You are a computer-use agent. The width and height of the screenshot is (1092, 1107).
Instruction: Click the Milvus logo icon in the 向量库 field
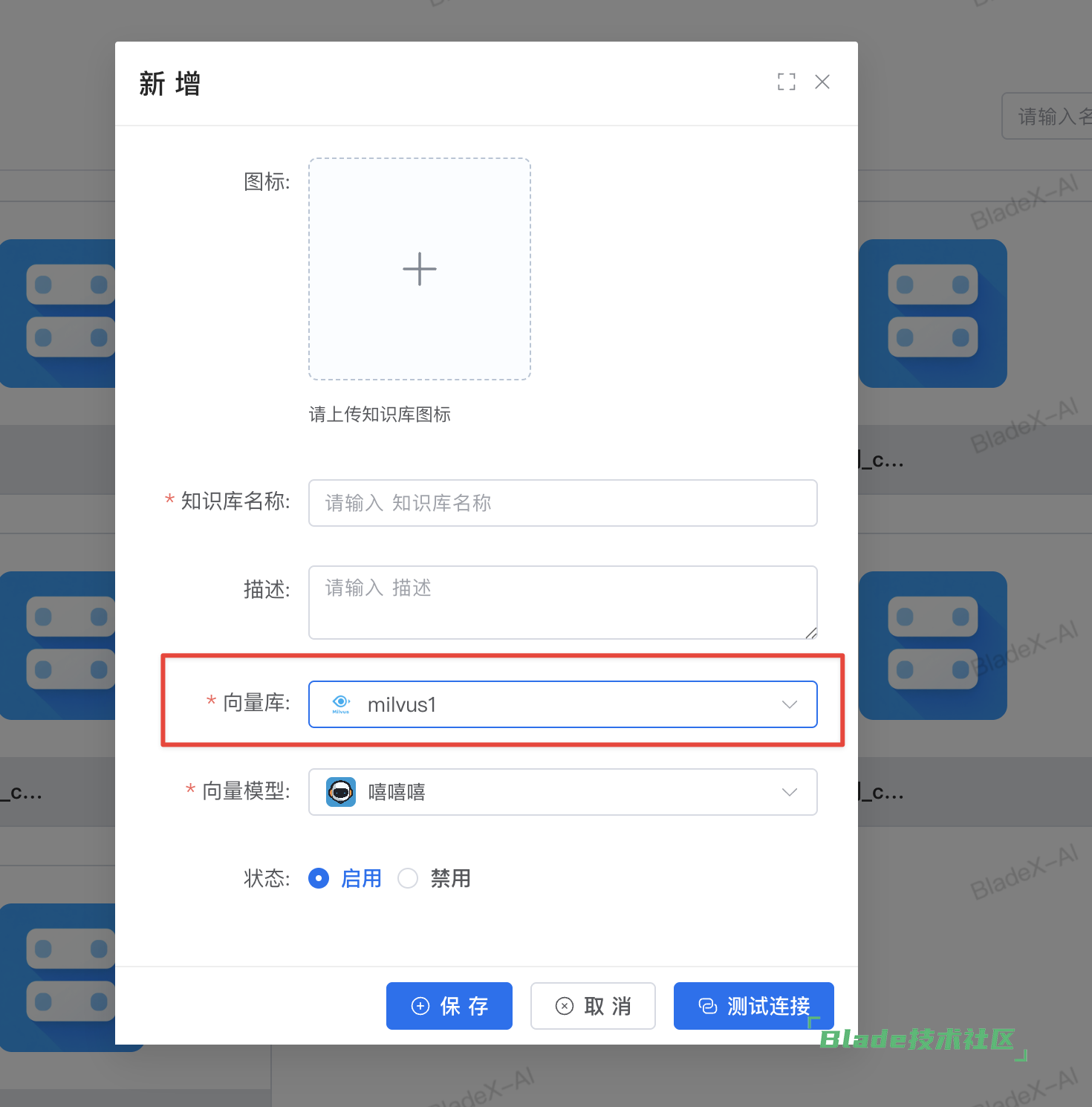(x=341, y=704)
